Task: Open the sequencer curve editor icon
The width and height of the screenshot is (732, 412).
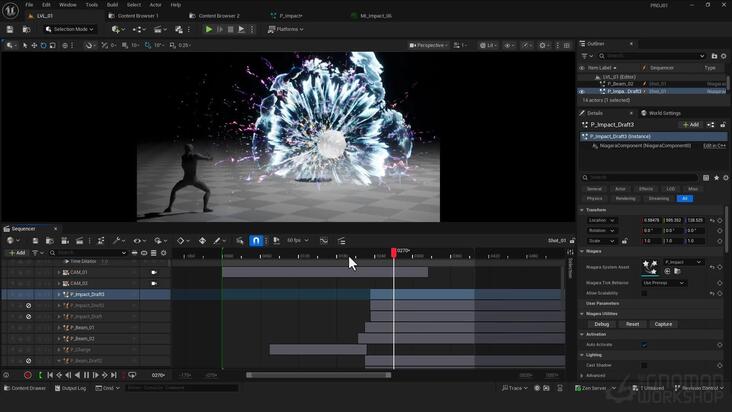Action: coord(324,241)
